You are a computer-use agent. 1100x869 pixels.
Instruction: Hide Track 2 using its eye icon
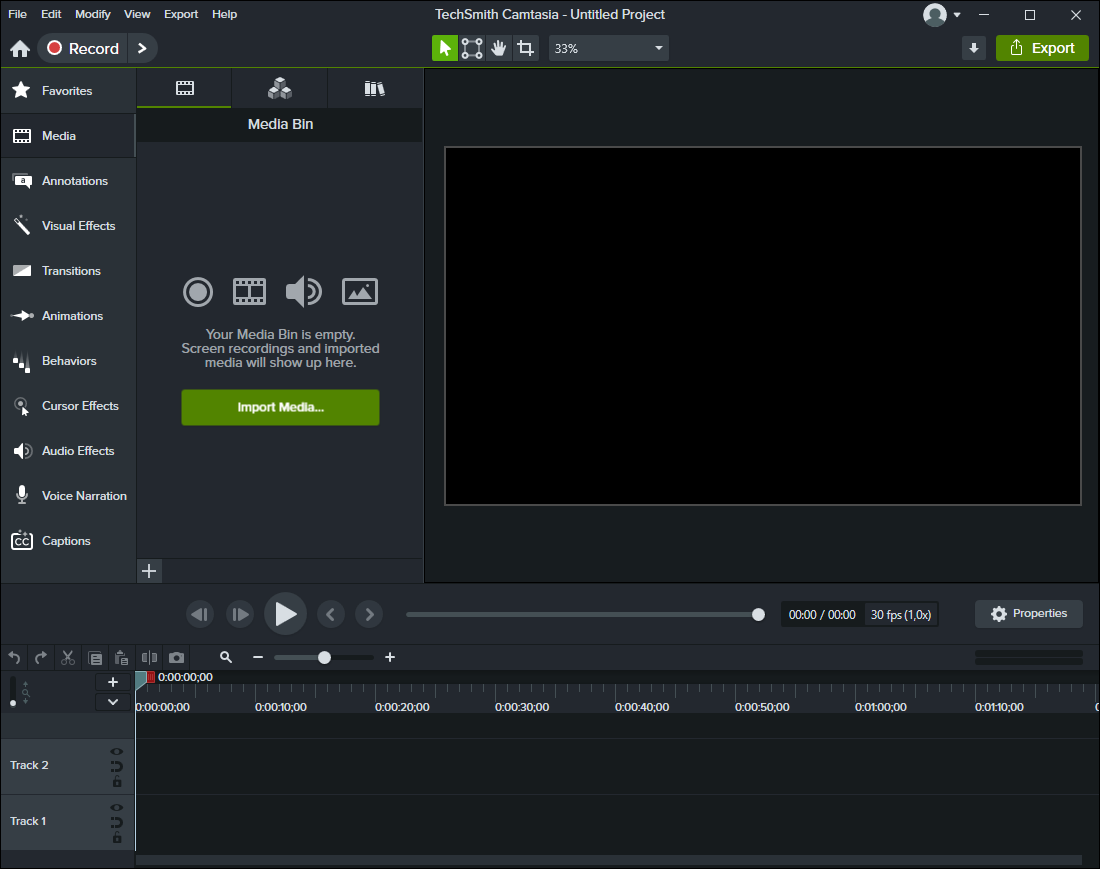pyautogui.click(x=117, y=751)
